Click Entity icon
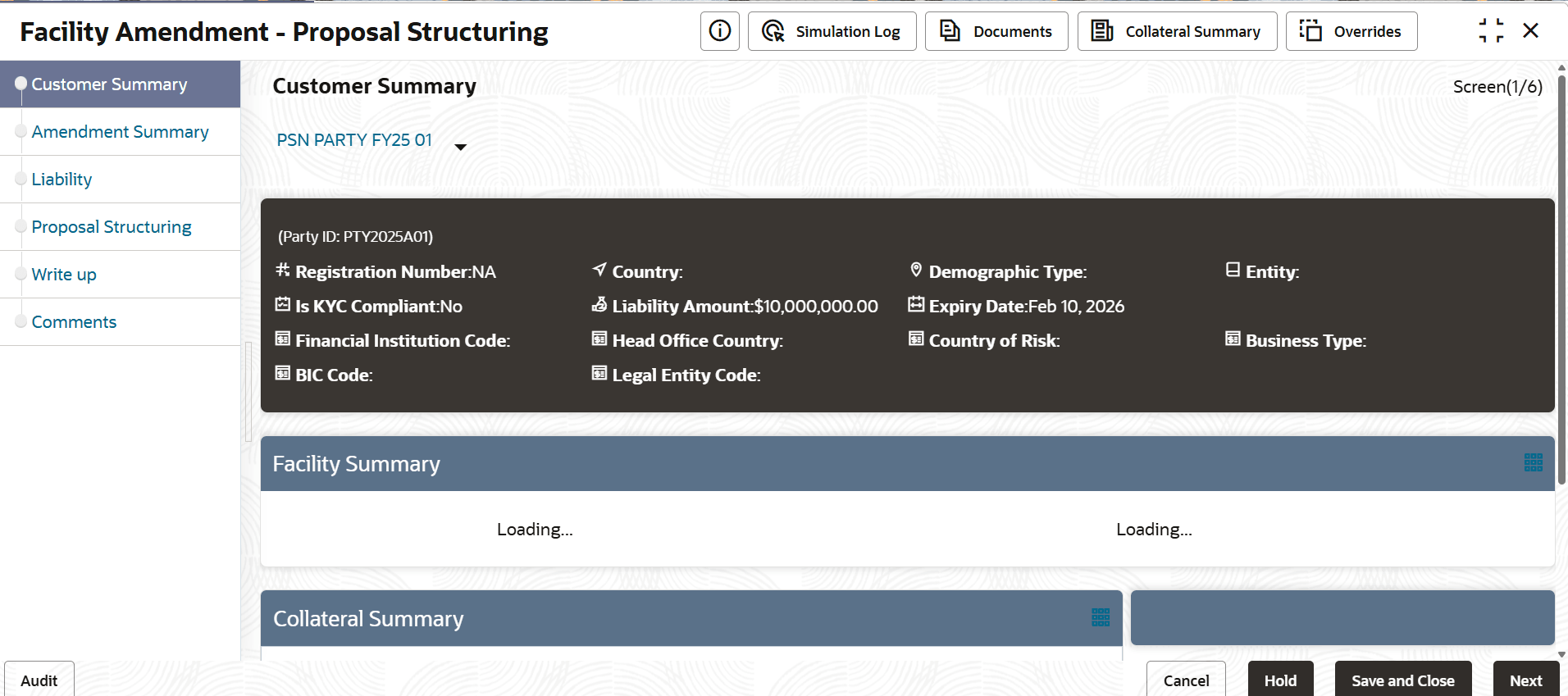This screenshot has width=1568, height=696. pyautogui.click(x=1233, y=270)
